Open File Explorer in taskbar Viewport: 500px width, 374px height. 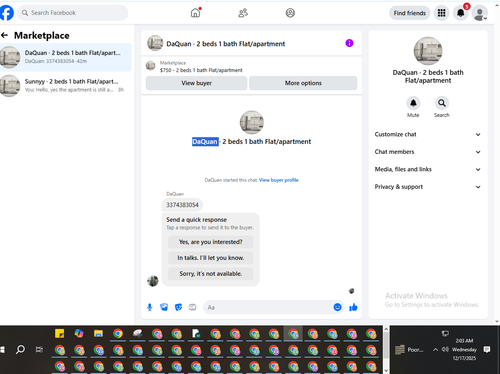(98, 333)
